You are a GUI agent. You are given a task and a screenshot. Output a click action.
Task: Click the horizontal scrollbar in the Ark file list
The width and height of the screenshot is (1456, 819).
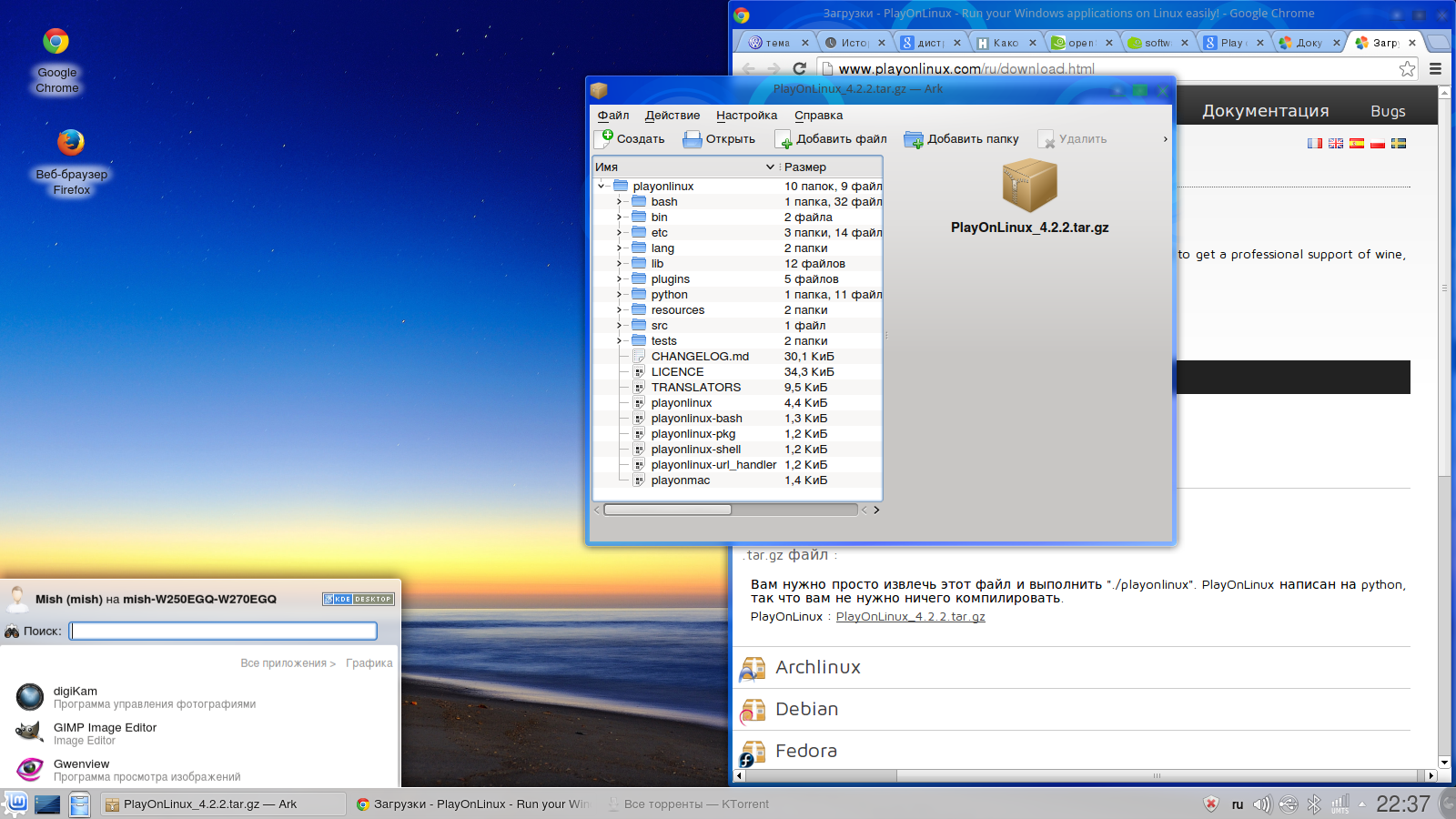(667, 510)
